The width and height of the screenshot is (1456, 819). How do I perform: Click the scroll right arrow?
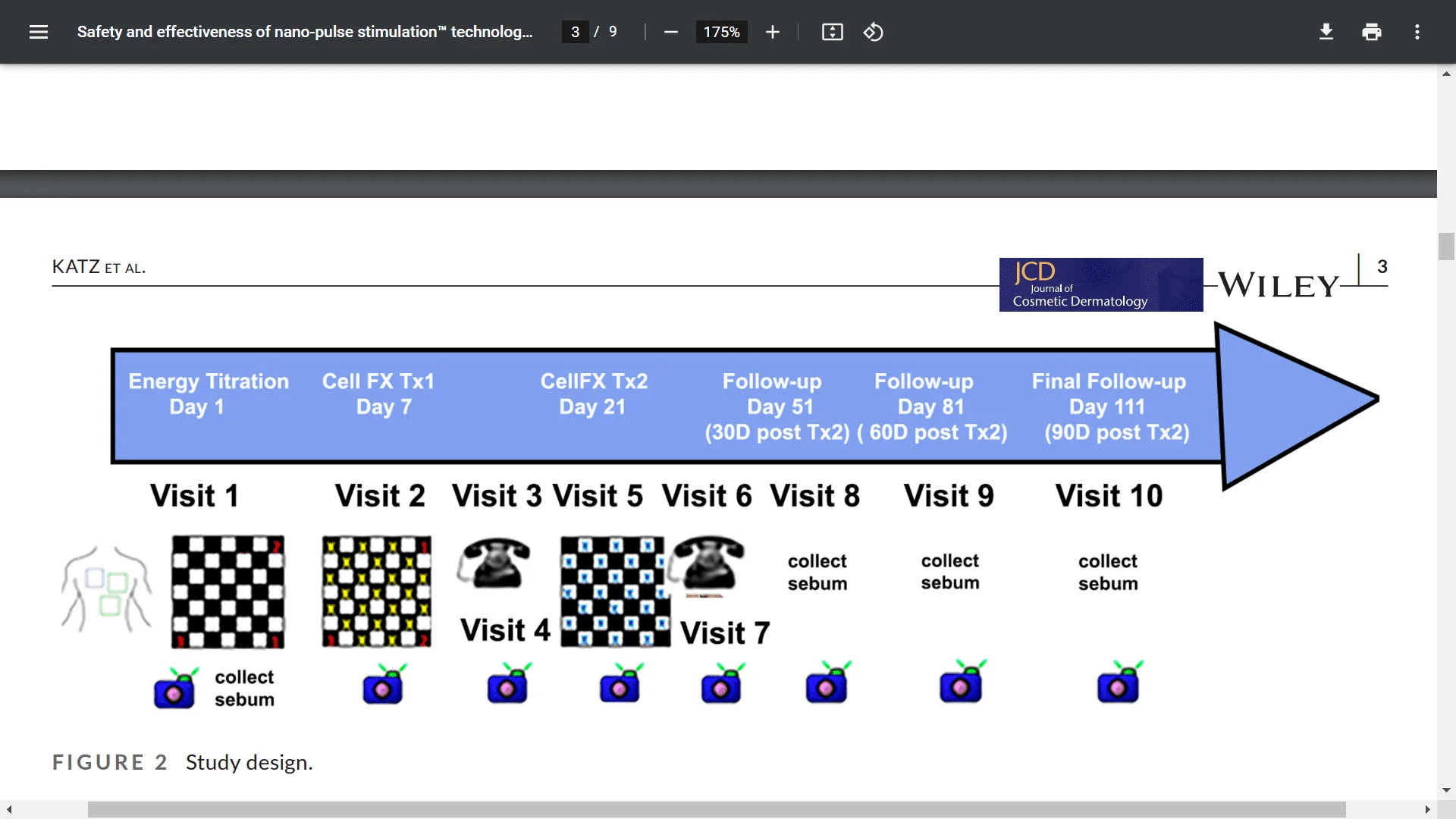[1427, 810]
